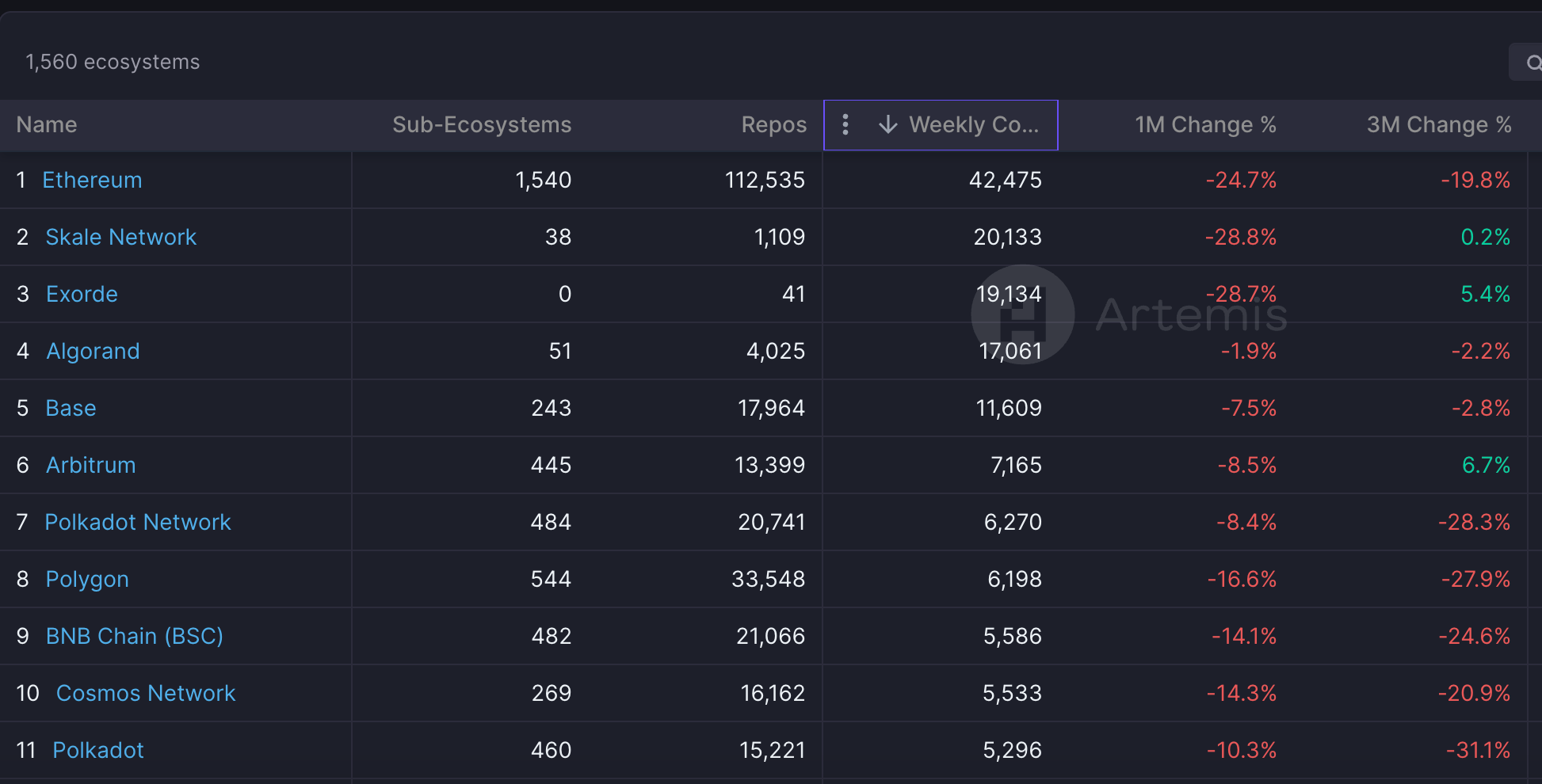
Task: Click Algorand's 3M change -2.2%
Action: coord(1481,351)
